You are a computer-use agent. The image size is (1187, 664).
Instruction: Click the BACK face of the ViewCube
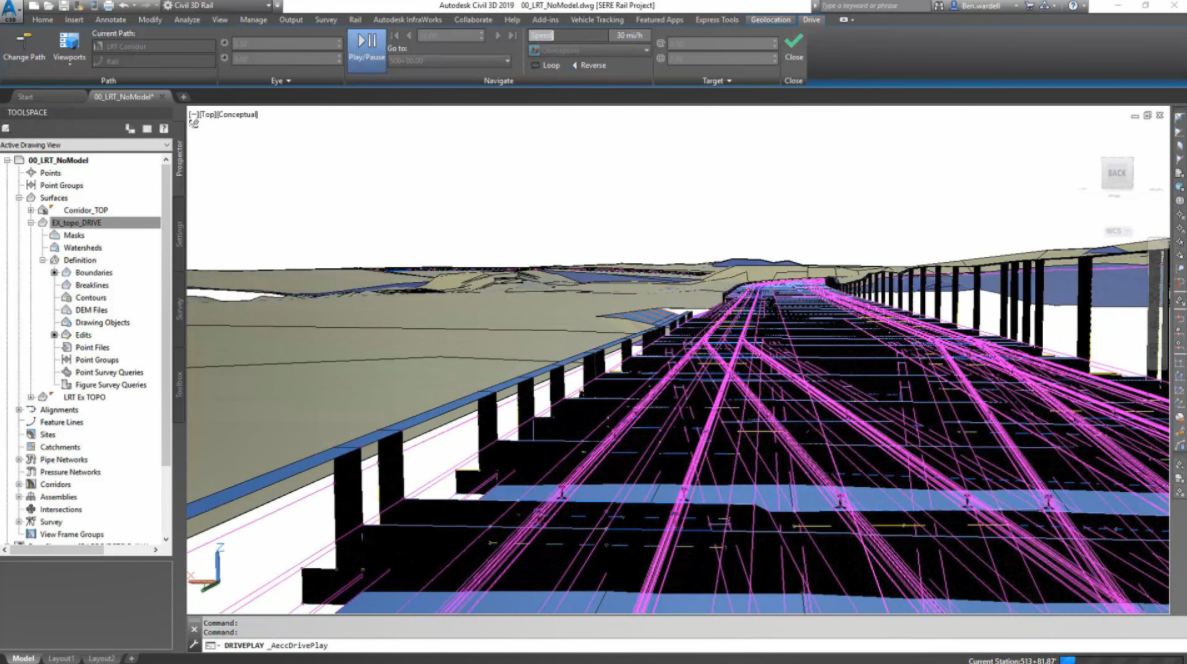tap(1117, 173)
